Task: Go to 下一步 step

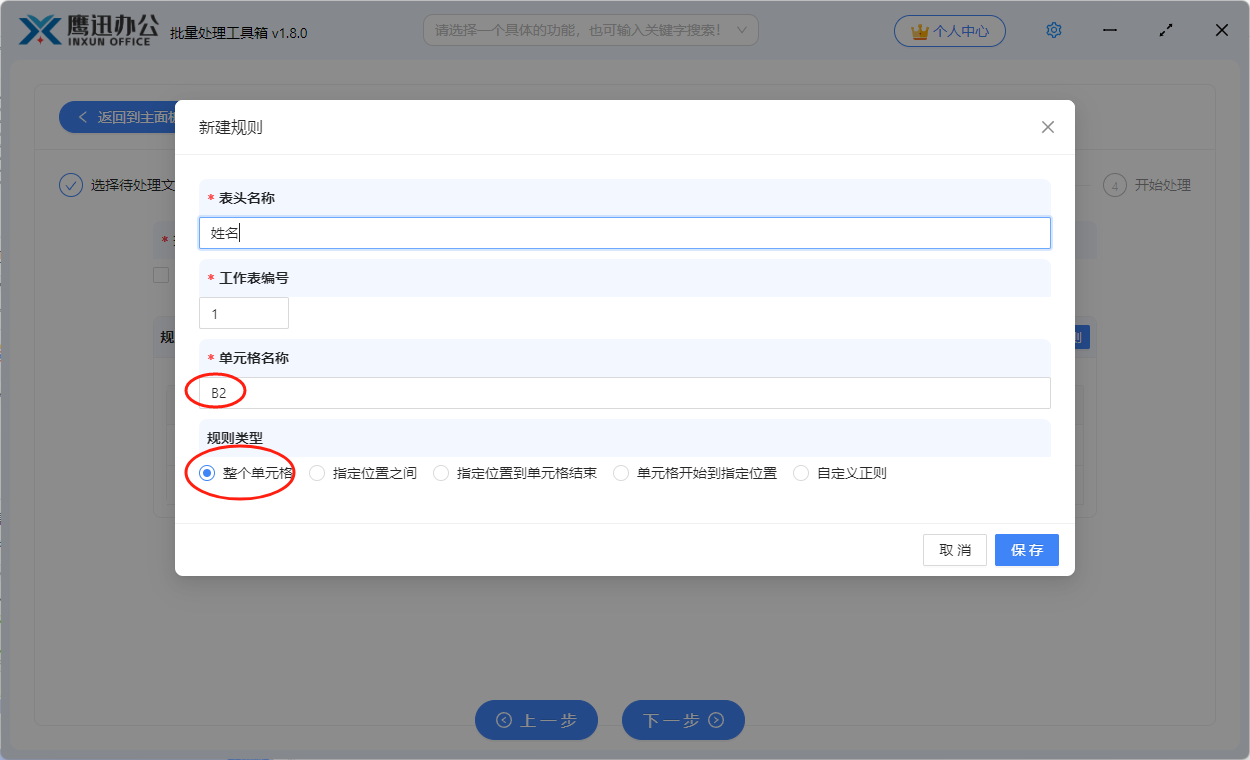Action: click(683, 720)
